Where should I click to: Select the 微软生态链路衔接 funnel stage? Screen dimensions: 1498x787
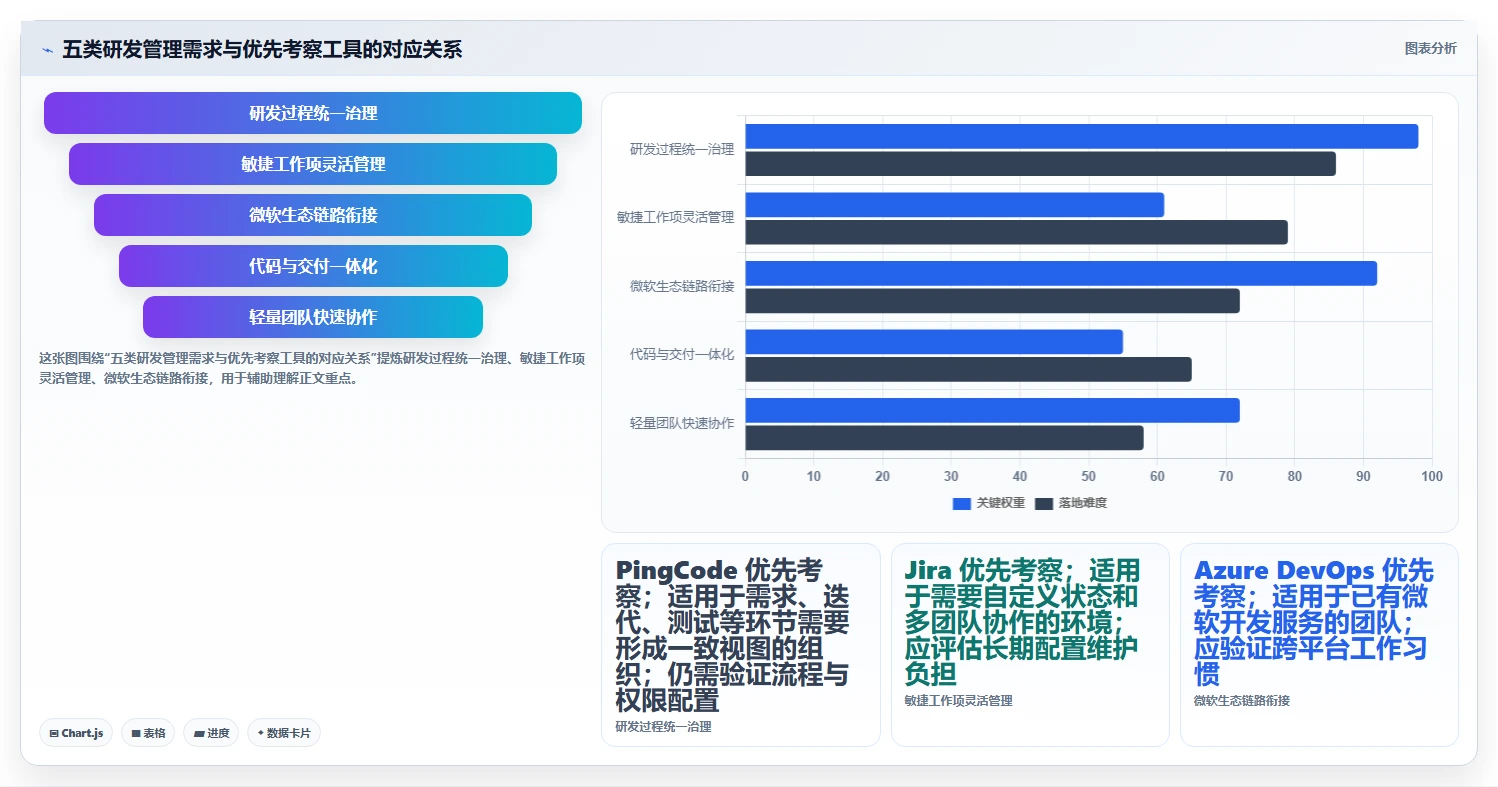pos(313,215)
